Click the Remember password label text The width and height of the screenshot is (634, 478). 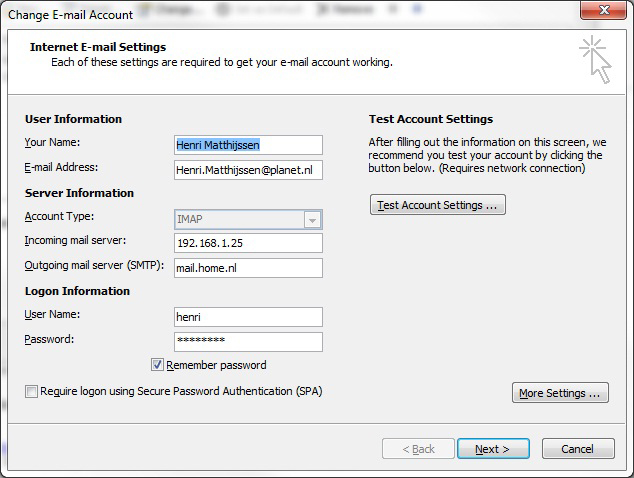[216, 365]
